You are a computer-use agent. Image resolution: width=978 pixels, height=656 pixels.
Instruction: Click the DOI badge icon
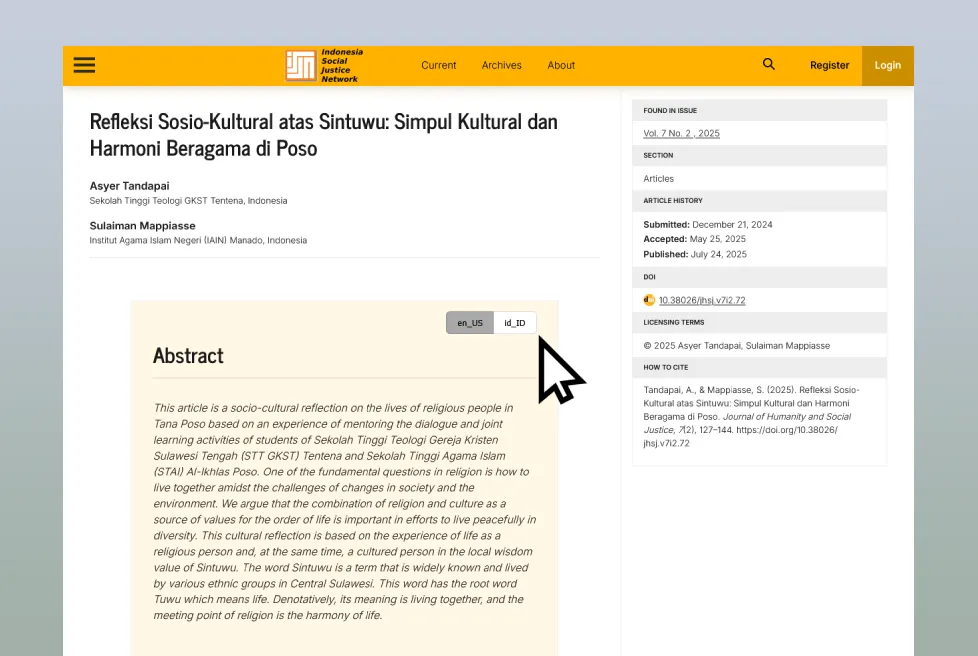click(x=649, y=300)
